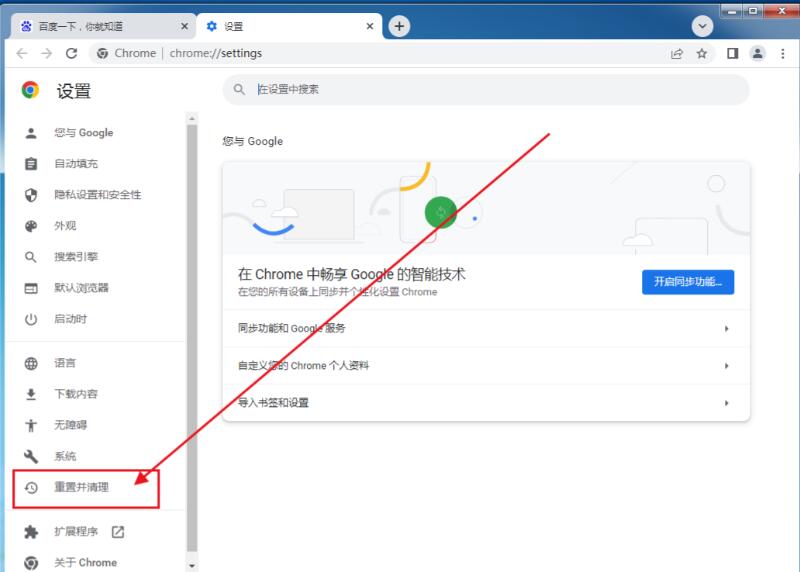Image resolution: width=800 pixels, height=572 pixels.
Task: Close the 百度一下 tab
Action: tap(184, 27)
